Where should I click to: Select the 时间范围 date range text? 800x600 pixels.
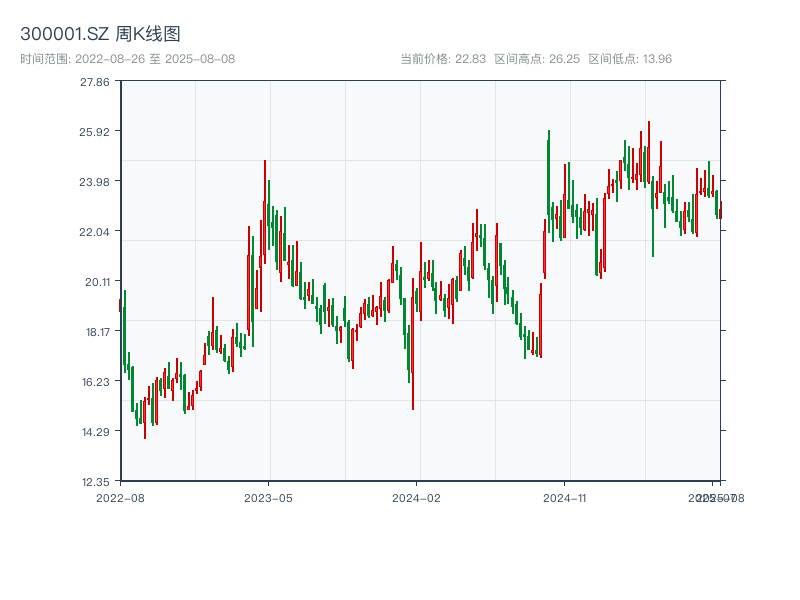tap(127, 59)
